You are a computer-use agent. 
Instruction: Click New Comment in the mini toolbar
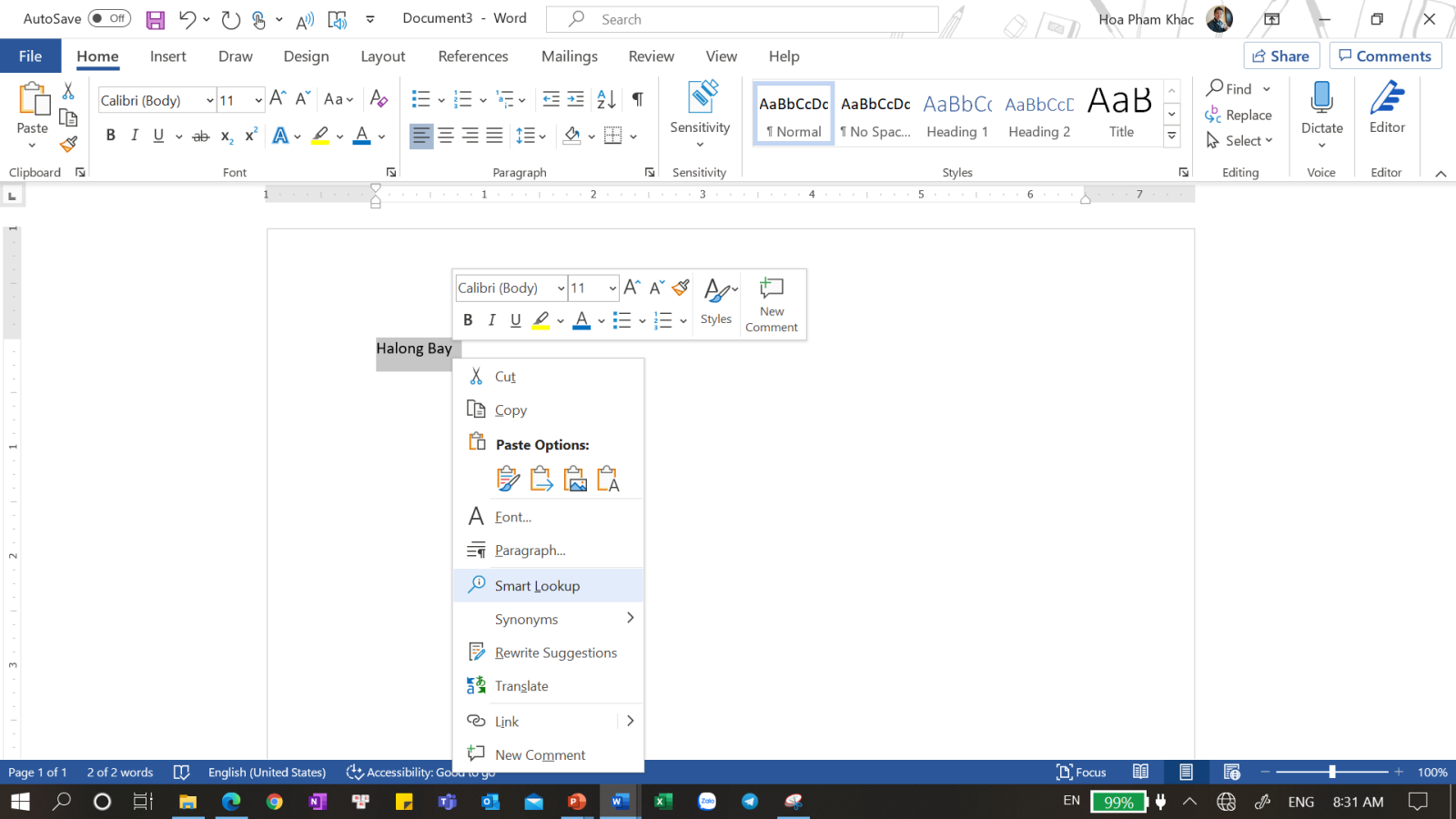(x=771, y=305)
